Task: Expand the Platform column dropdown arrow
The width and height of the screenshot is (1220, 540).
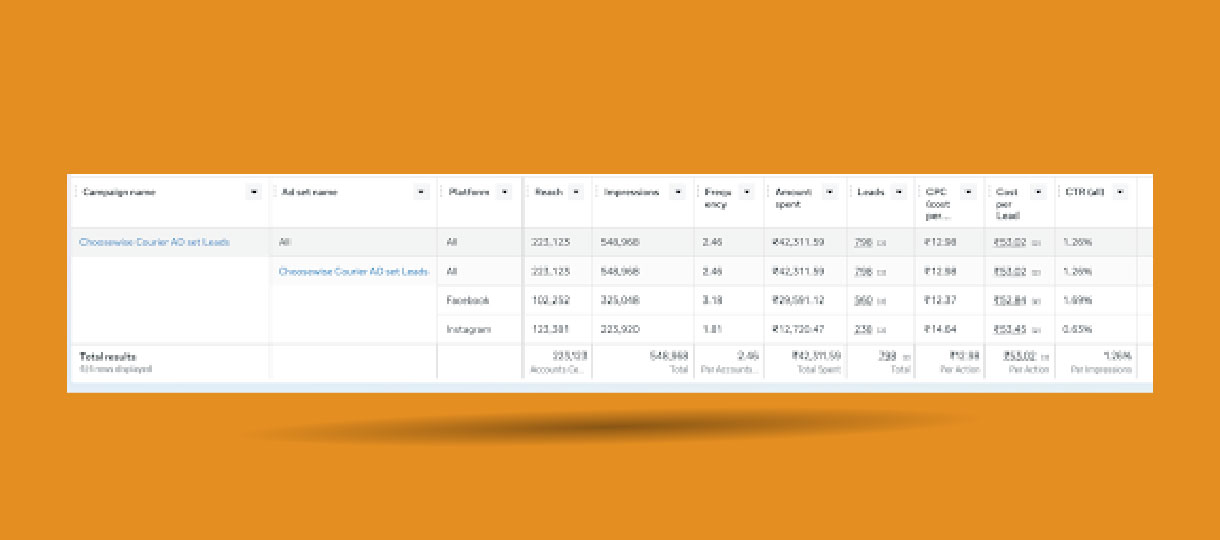Action: (506, 192)
